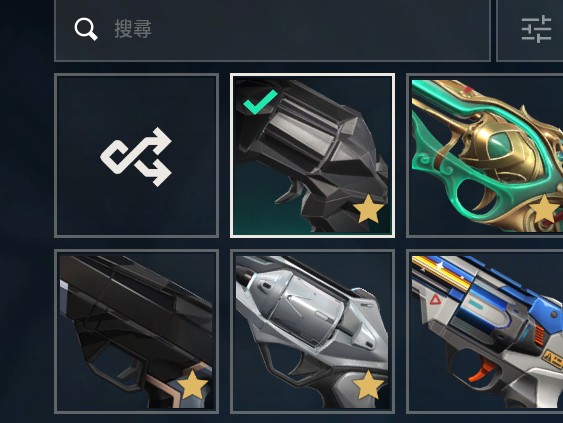The image size is (563, 423).
Task: Click the golden eye ornament on teal skin
Action: (501, 145)
